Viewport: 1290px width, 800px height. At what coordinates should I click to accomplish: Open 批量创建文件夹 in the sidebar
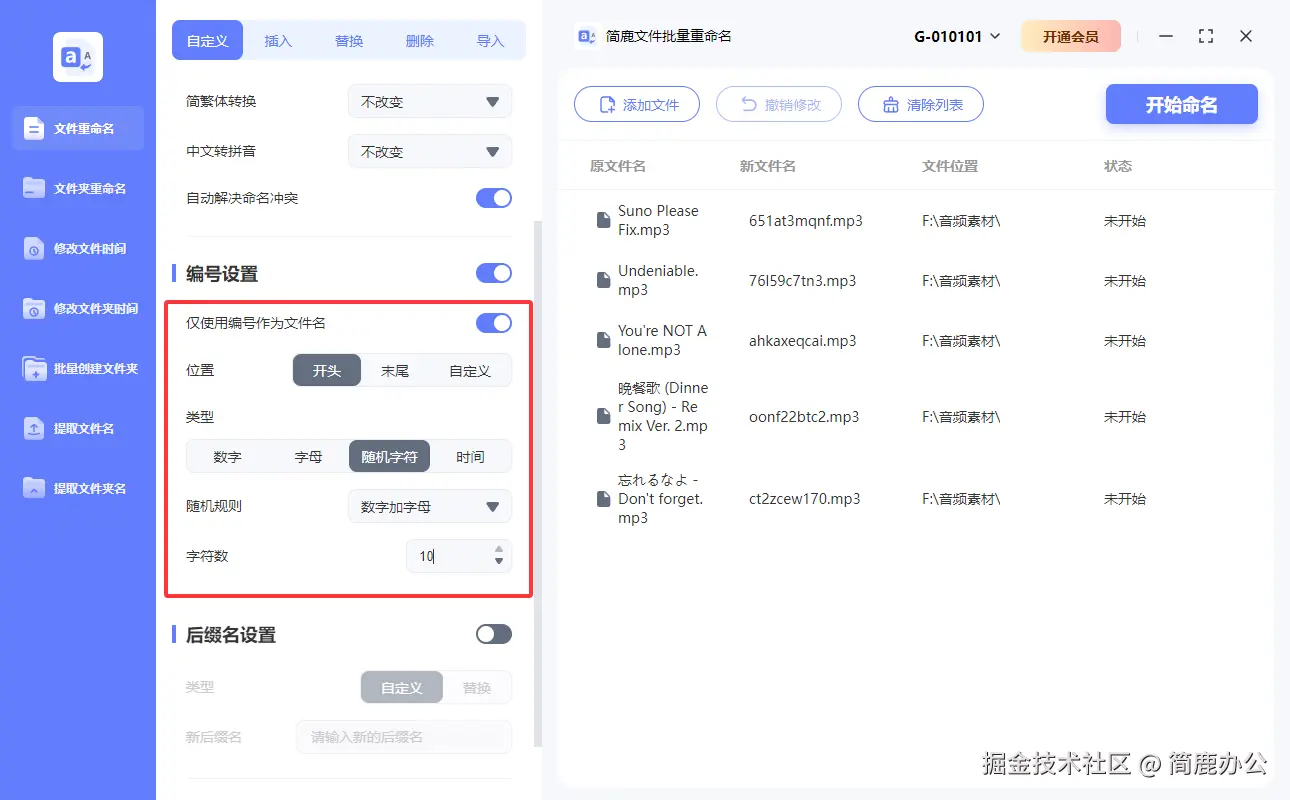click(x=78, y=368)
